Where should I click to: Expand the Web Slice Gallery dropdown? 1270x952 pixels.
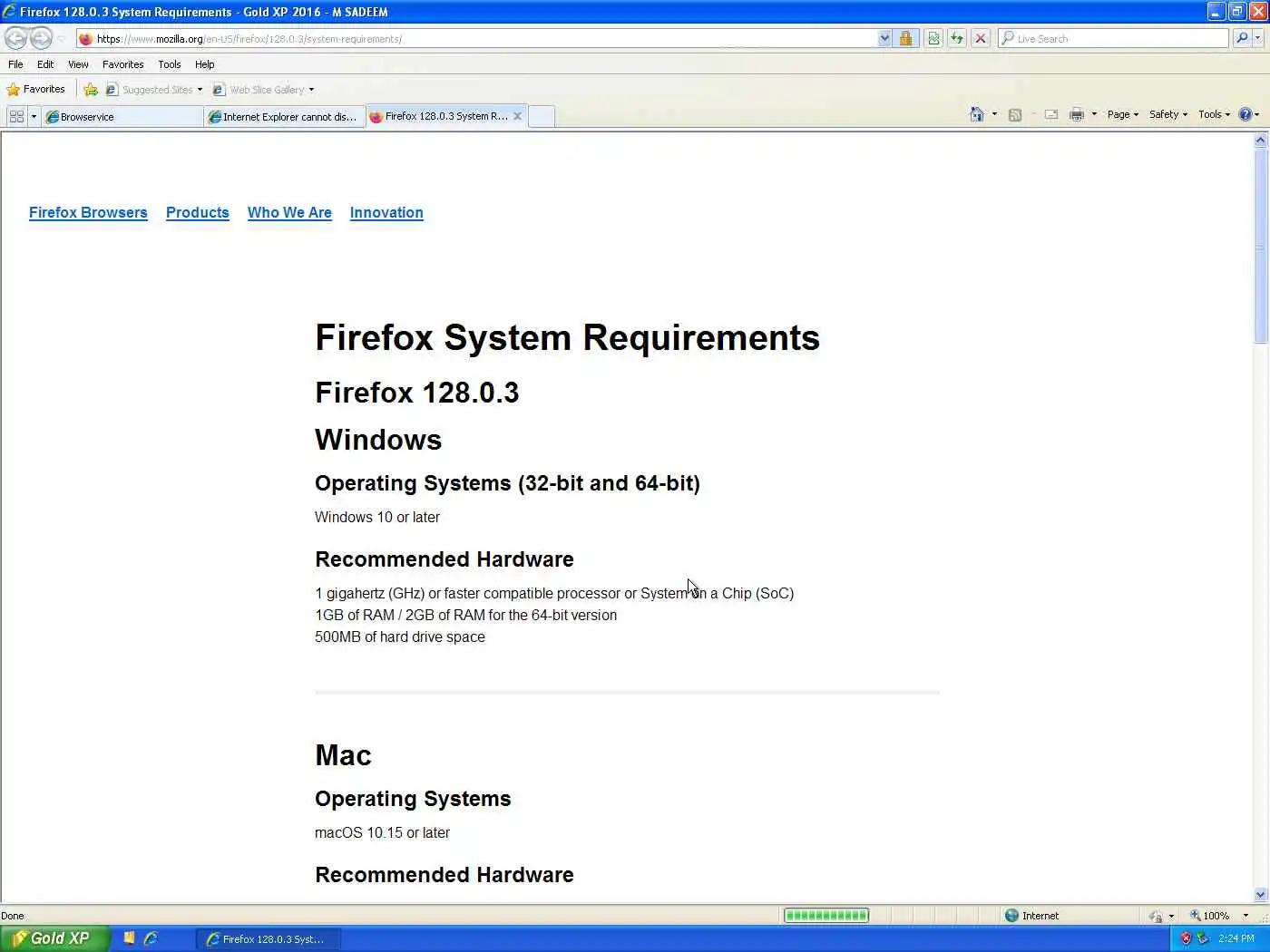(x=311, y=90)
